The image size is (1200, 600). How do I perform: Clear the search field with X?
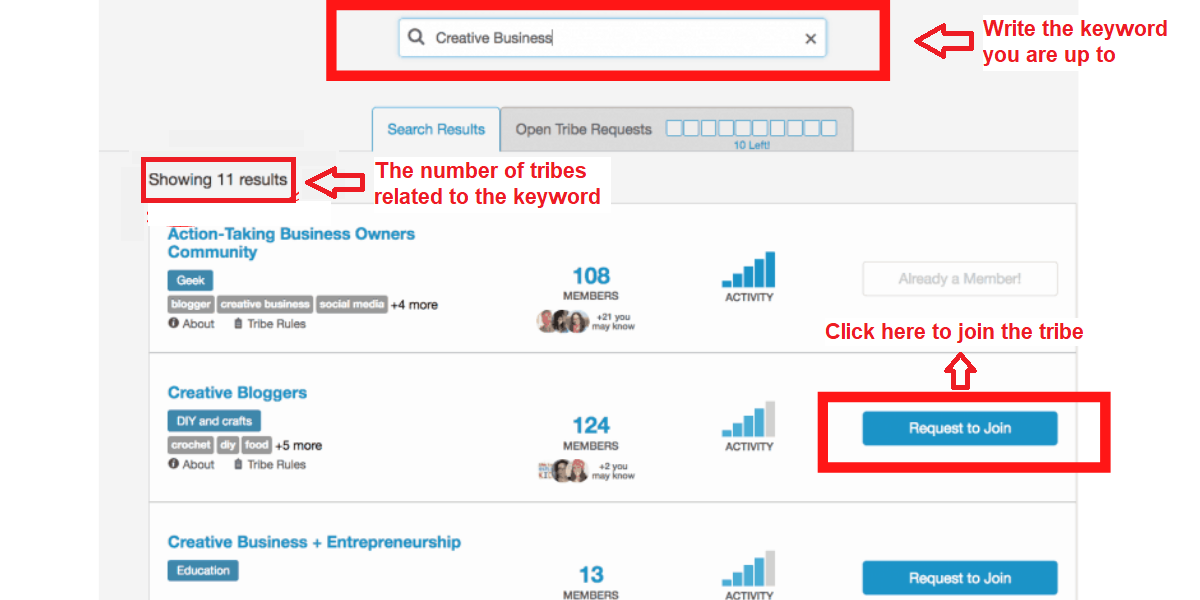[x=810, y=39]
